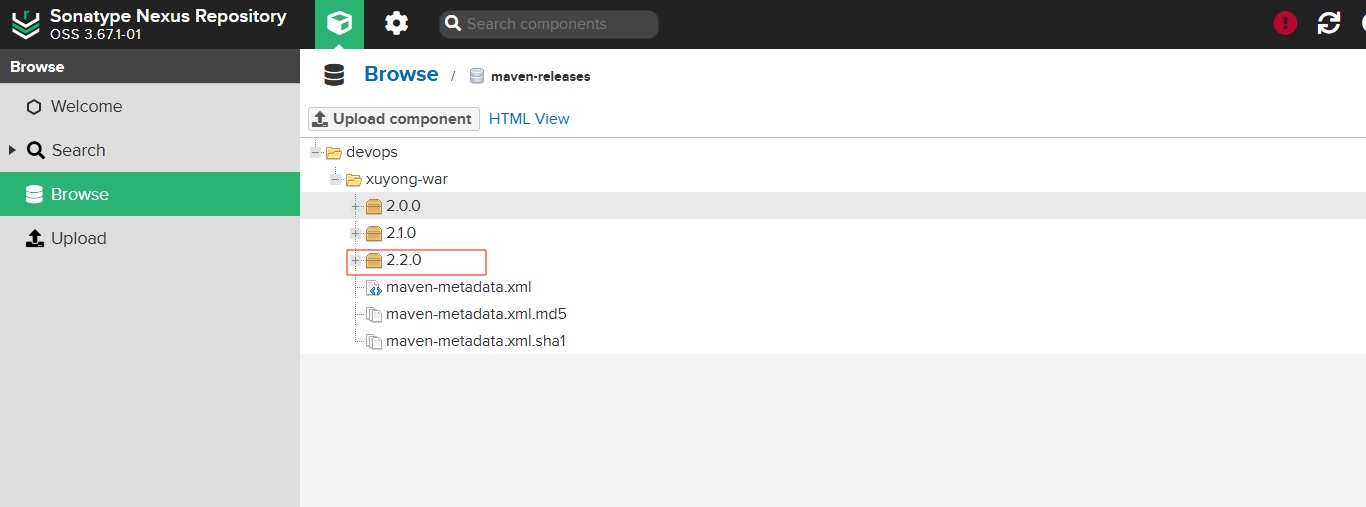Image resolution: width=1366 pixels, height=507 pixels.
Task: Click the Upload component button
Action: (x=394, y=119)
